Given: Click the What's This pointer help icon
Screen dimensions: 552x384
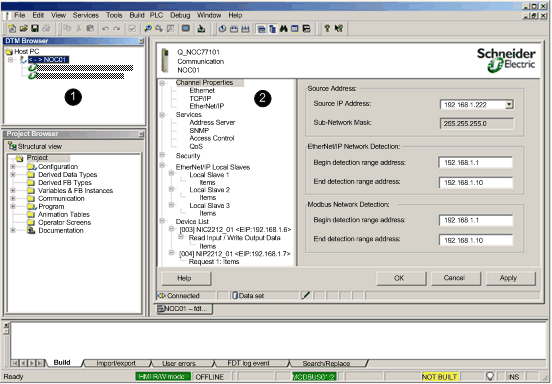Looking at the screenshot, I should pyautogui.click(x=339, y=29).
